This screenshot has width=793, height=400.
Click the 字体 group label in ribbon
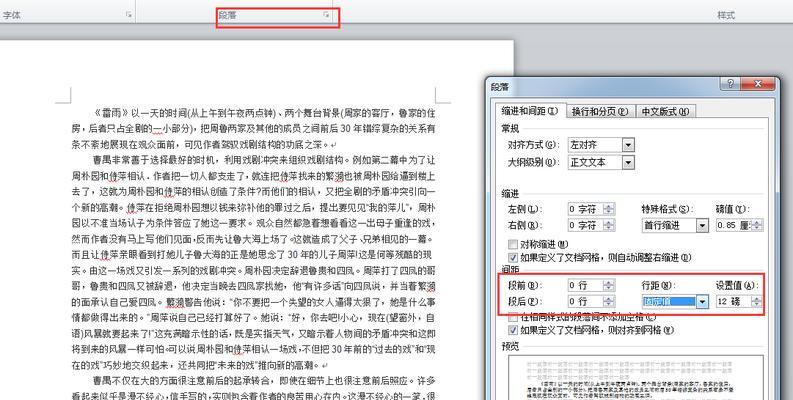(x=12, y=15)
